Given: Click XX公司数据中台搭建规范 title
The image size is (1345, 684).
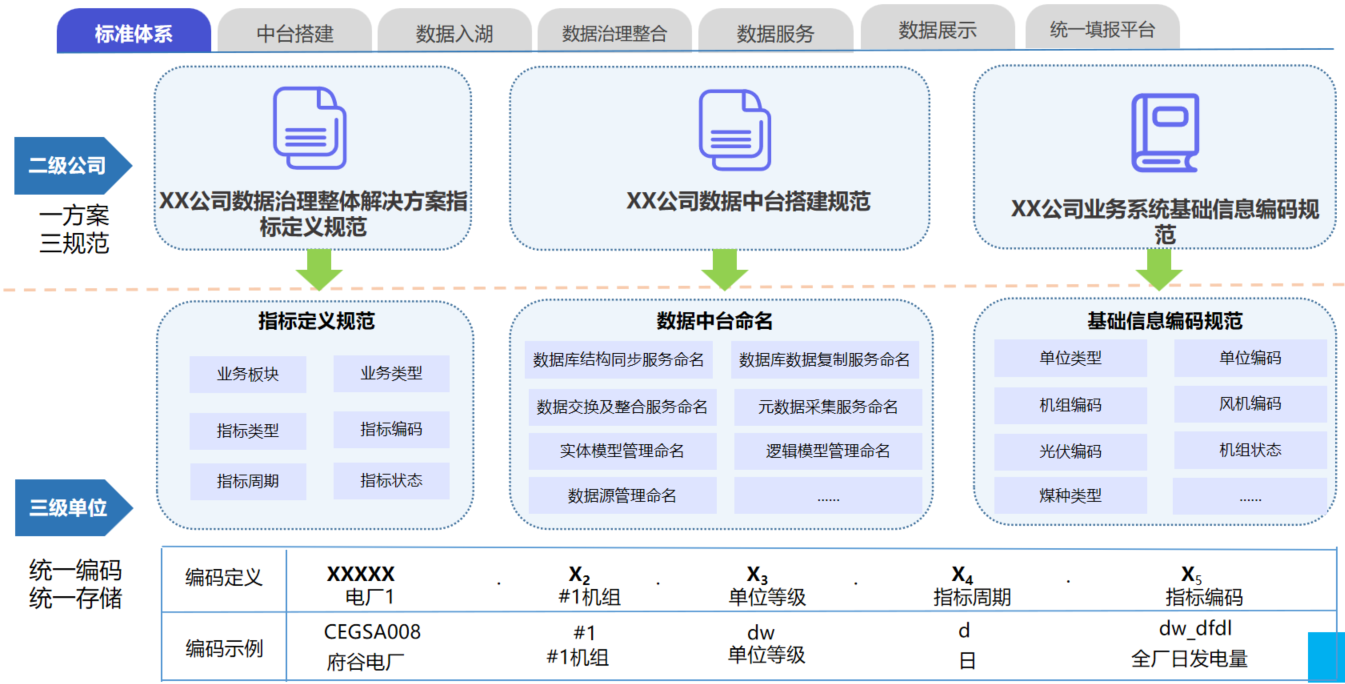Looking at the screenshot, I should point(749,201).
